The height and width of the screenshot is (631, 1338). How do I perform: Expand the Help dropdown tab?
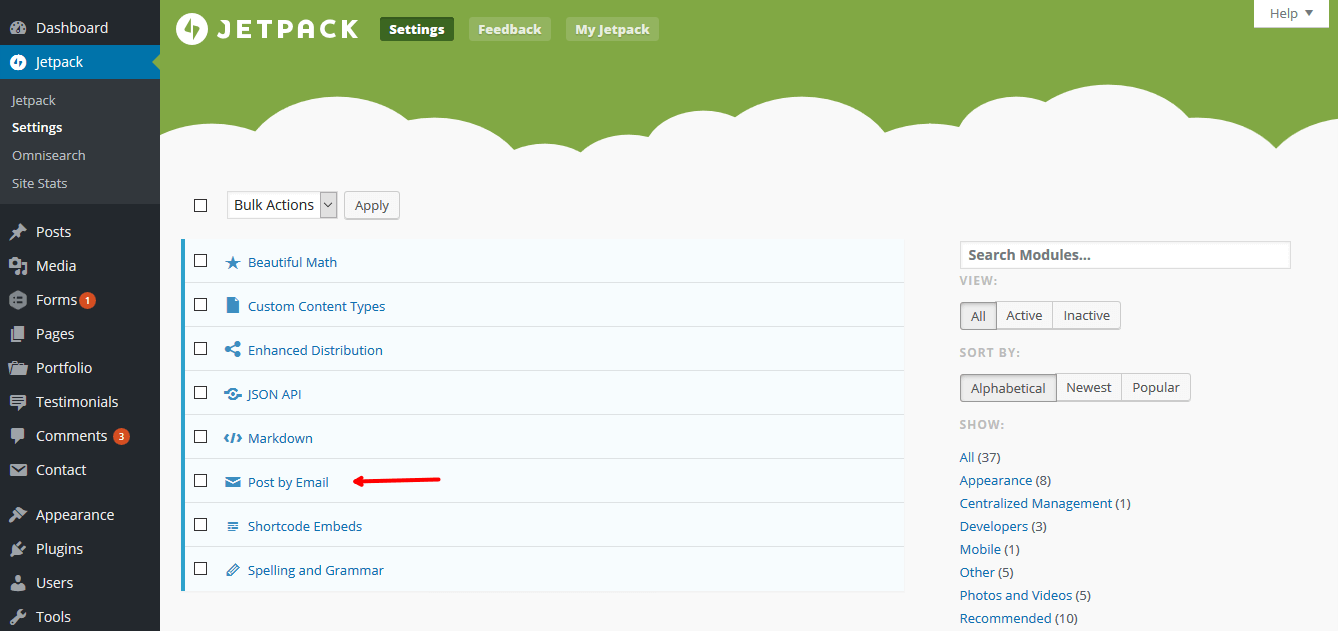point(1291,13)
